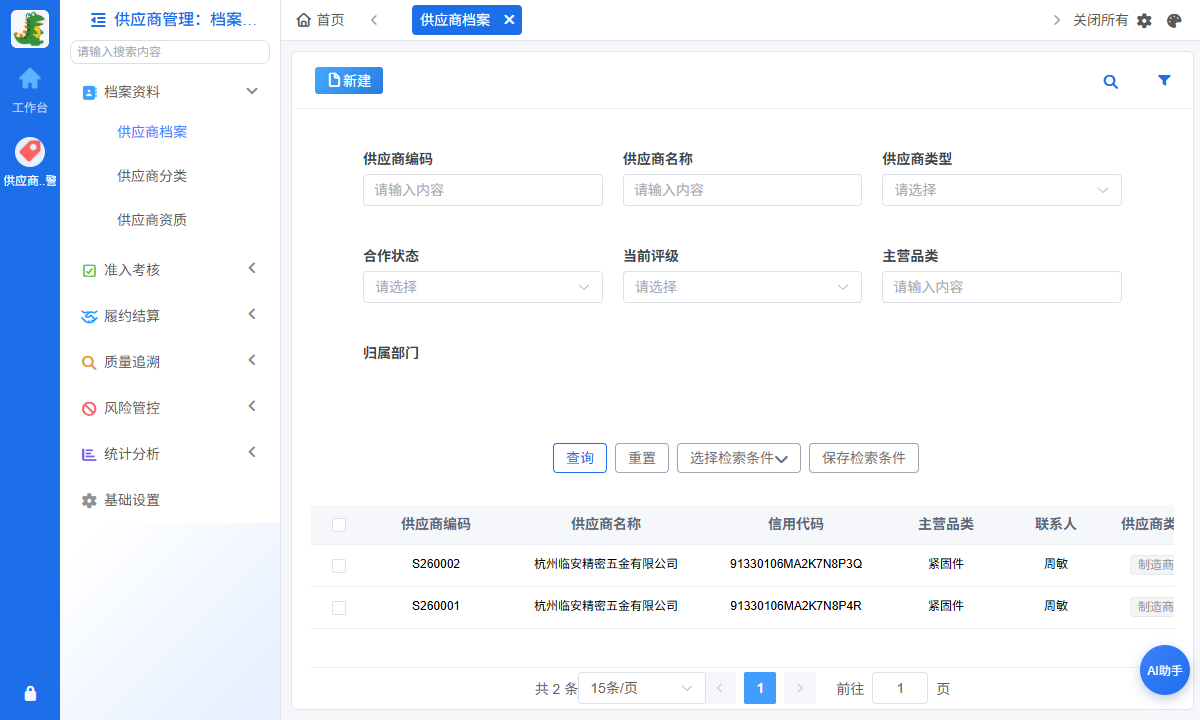Open the 合作状态 dropdown
1200x720 pixels.
pos(483,287)
